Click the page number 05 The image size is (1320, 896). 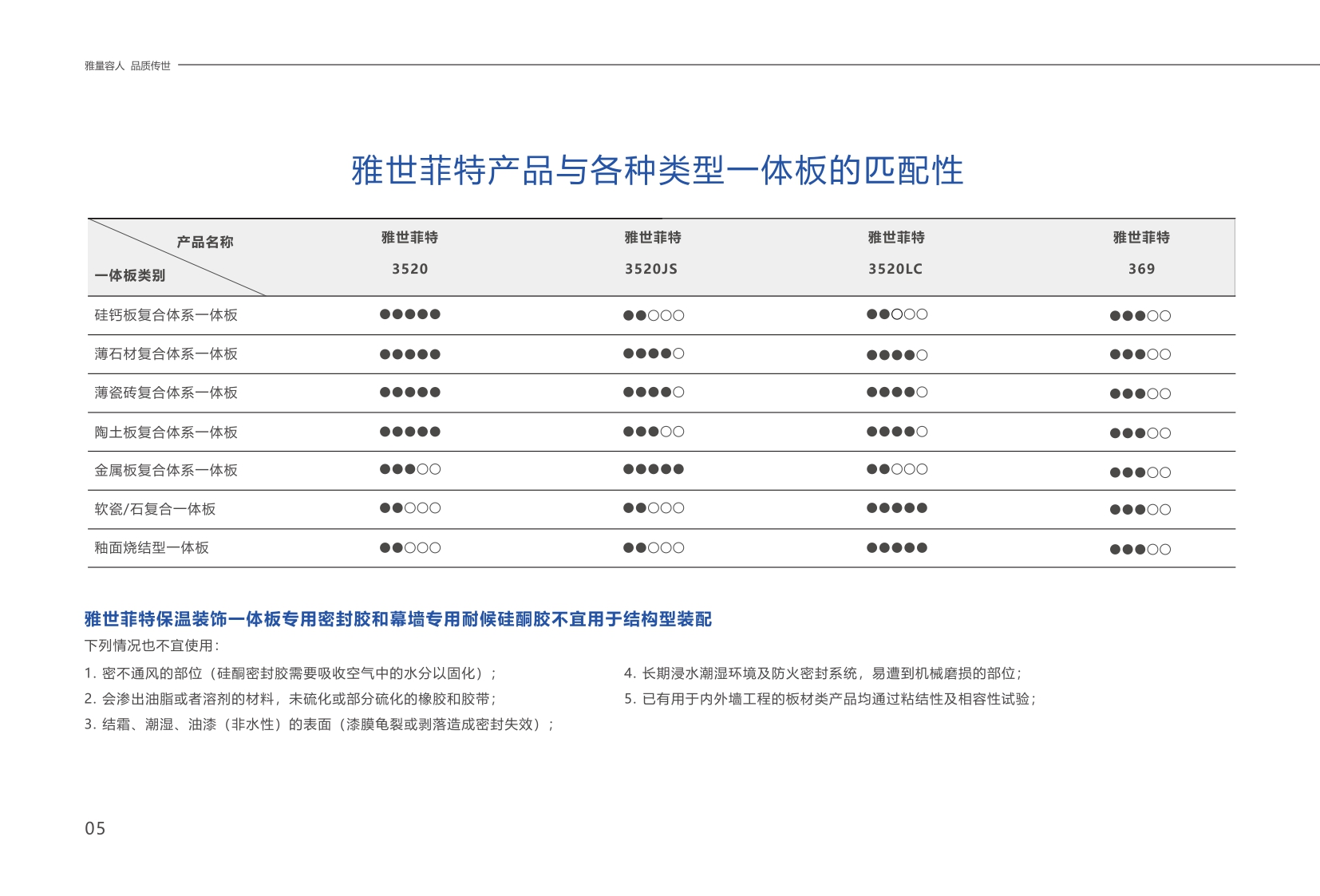coord(95,828)
